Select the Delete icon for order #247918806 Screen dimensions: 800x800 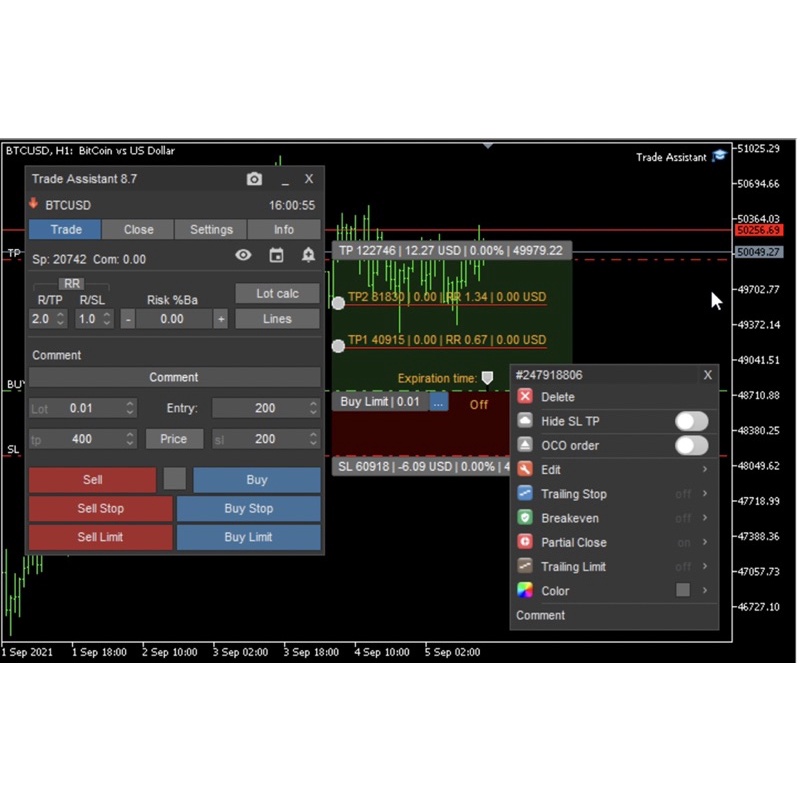point(525,396)
